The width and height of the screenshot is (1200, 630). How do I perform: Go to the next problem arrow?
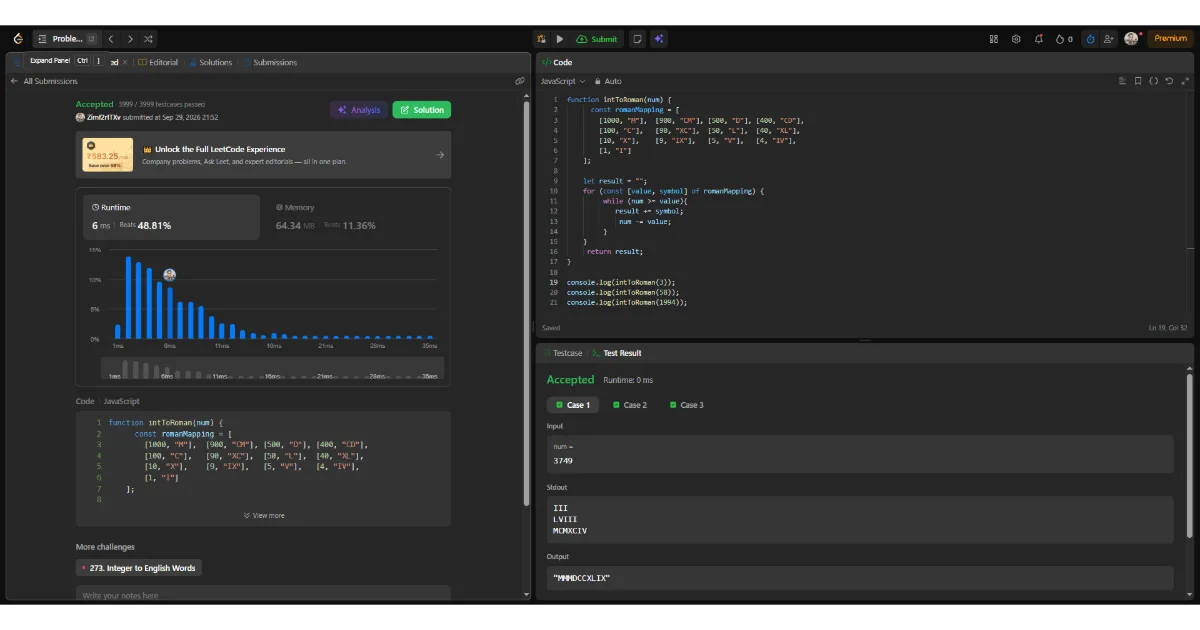pyautogui.click(x=130, y=39)
